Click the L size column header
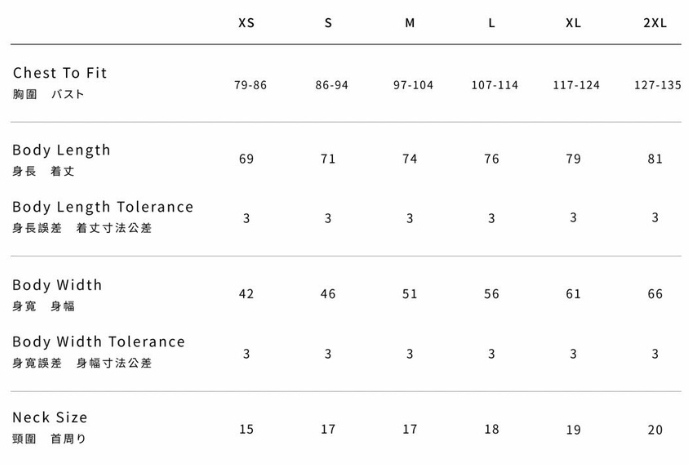This screenshot has height=465, width=689. pos(492,22)
